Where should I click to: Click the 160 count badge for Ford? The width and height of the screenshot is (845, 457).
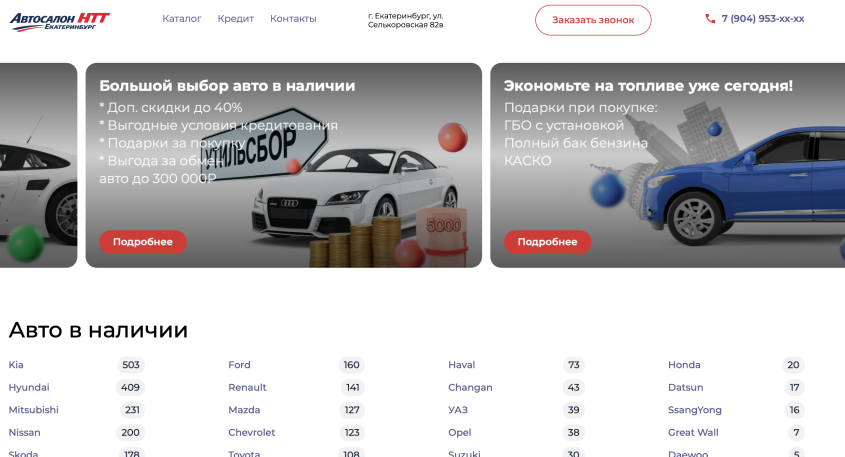pyautogui.click(x=351, y=365)
